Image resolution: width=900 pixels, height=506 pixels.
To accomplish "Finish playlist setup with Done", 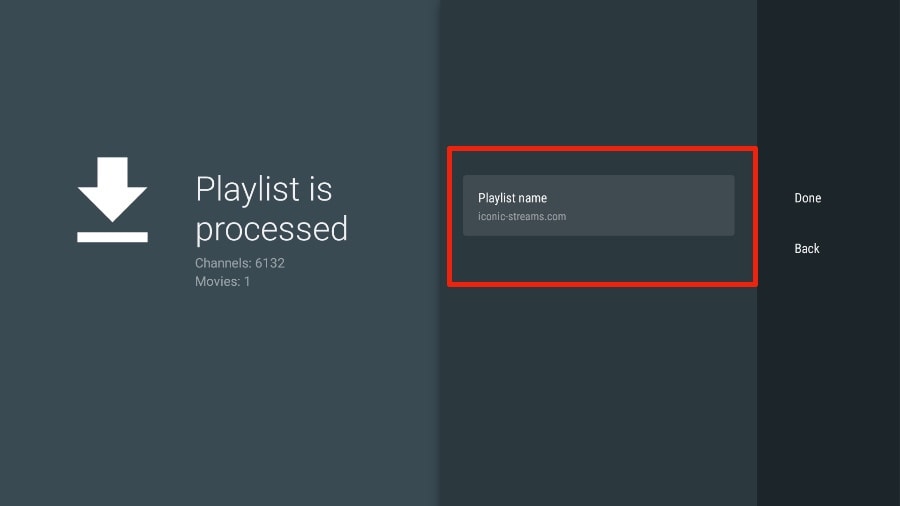I will click(807, 198).
